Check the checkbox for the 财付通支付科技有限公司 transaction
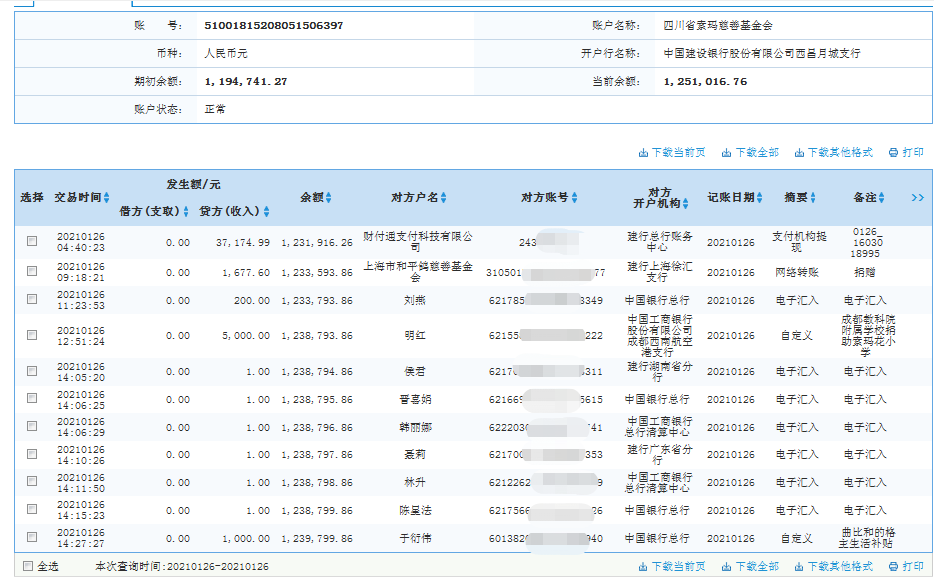This screenshot has height=577, width=934. pos(32,241)
